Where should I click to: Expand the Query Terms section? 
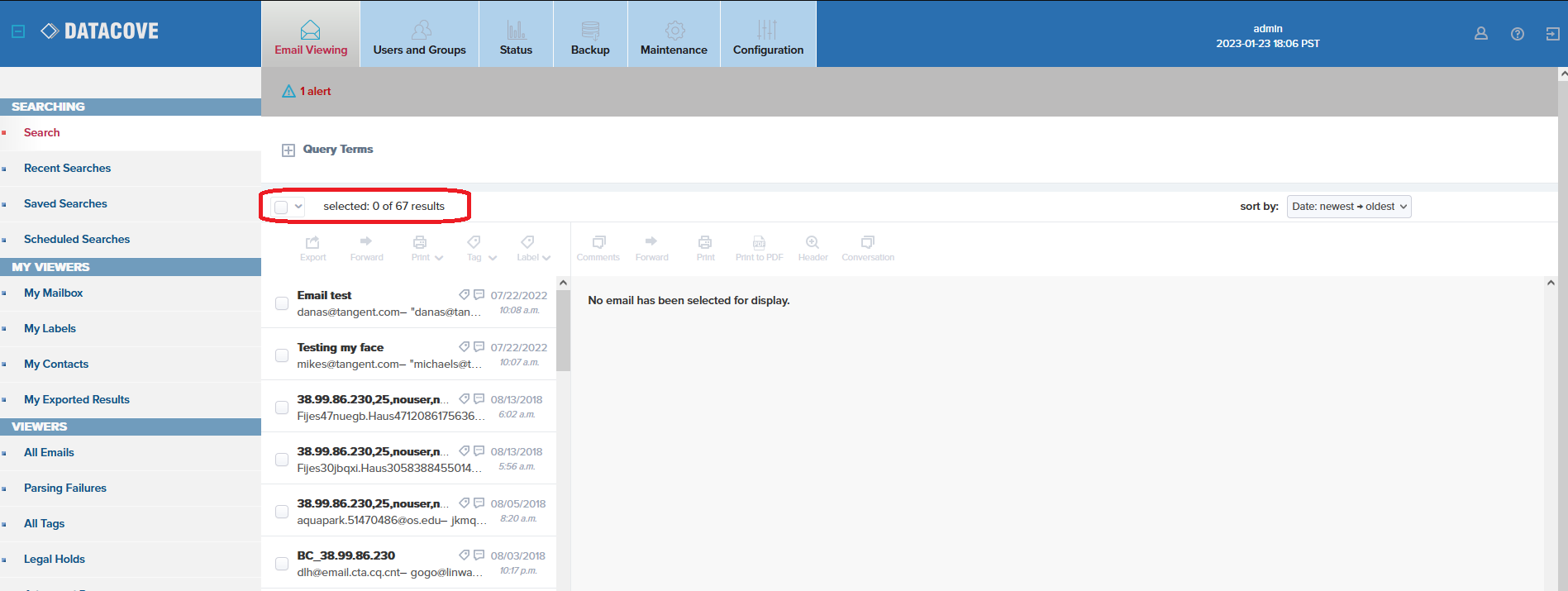[288, 150]
